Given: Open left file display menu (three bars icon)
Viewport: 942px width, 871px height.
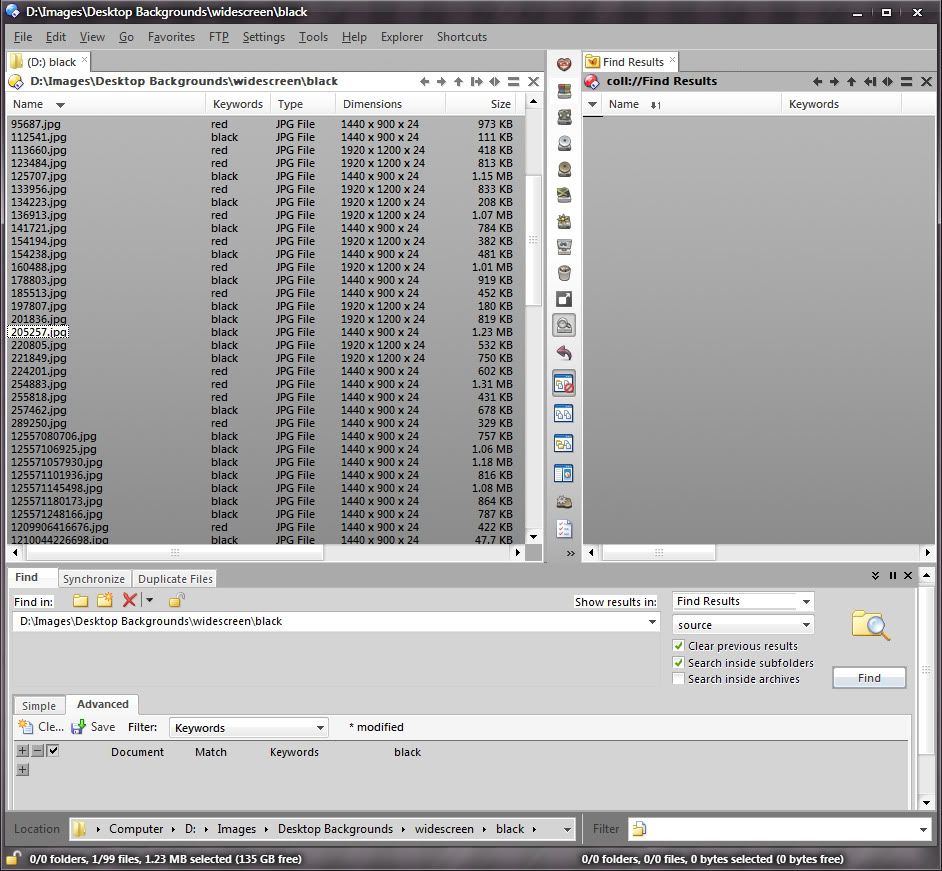Looking at the screenshot, I should pyautogui.click(x=514, y=82).
